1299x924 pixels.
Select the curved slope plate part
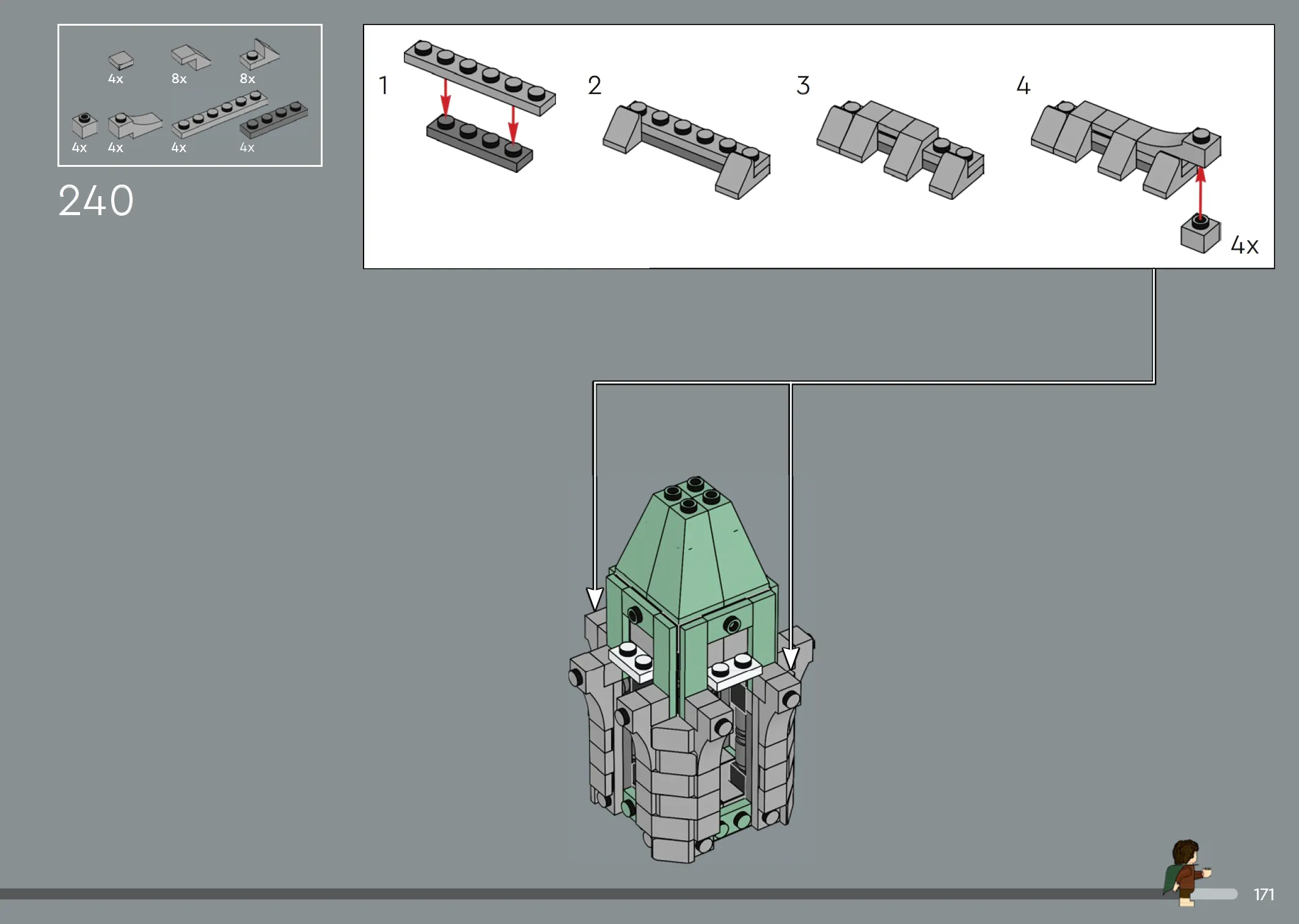[134, 125]
